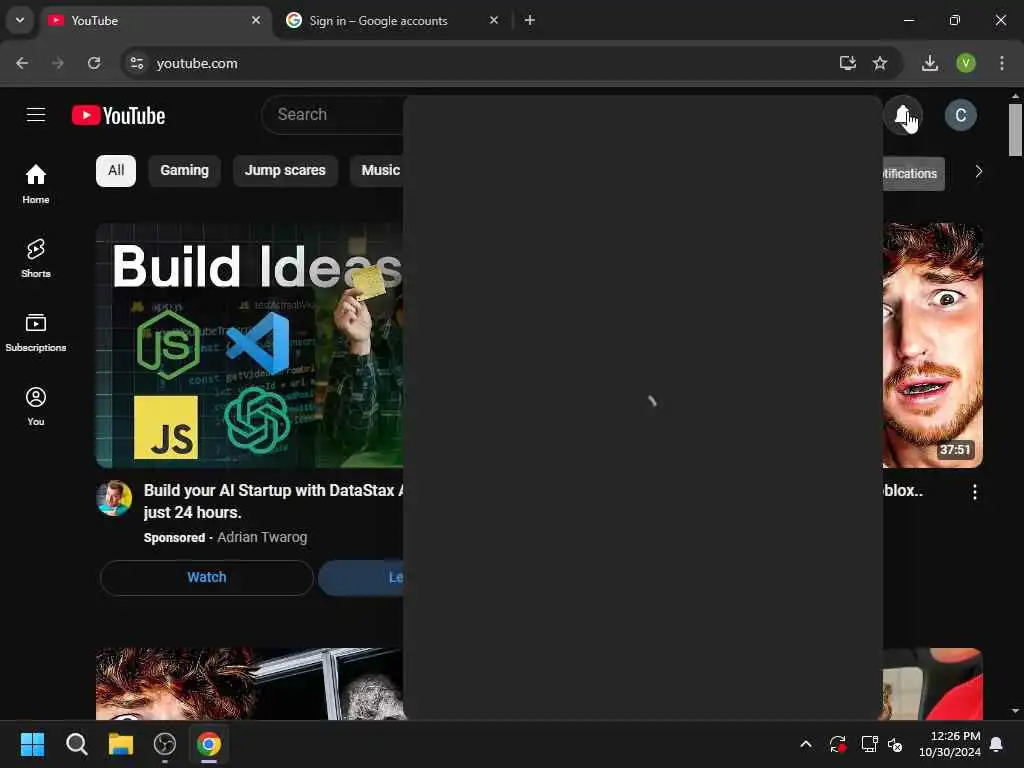Open a new browser tab
Image resolution: width=1024 pixels, height=768 pixels.
tap(530, 20)
